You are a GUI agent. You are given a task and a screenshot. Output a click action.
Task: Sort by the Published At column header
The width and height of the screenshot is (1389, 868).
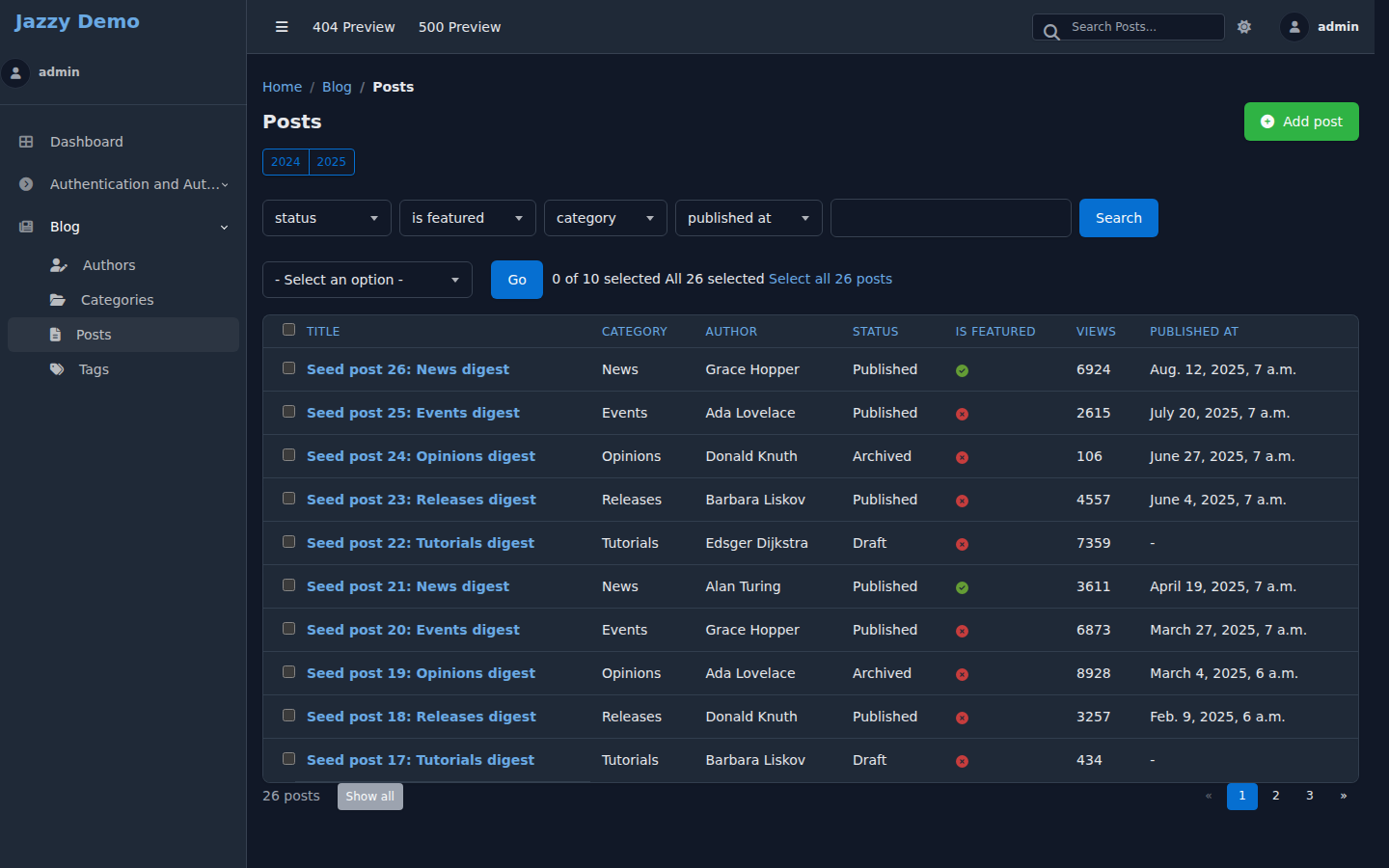click(1194, 332)
